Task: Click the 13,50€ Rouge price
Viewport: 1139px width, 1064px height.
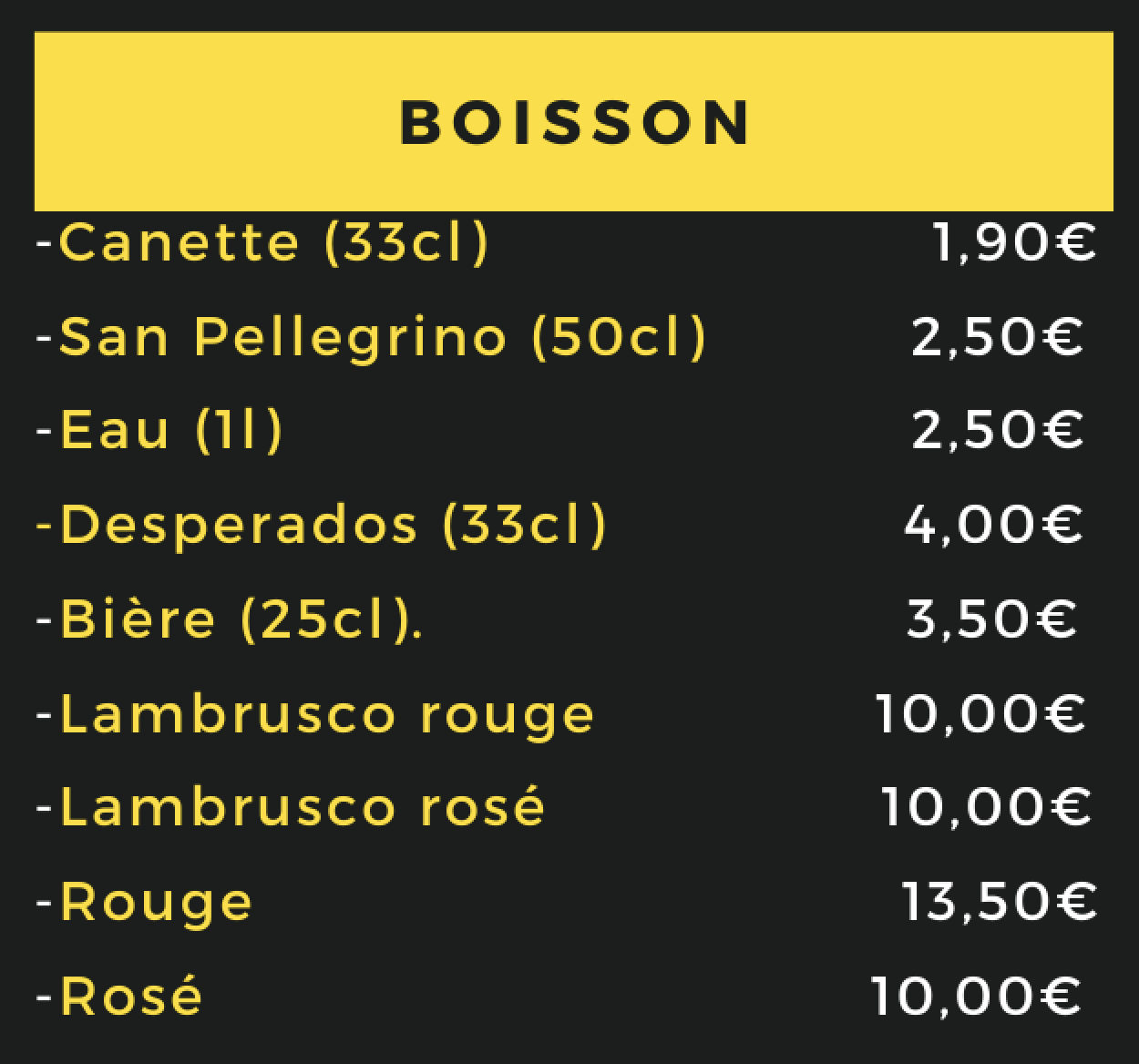Action: (x=1000, y=902)
